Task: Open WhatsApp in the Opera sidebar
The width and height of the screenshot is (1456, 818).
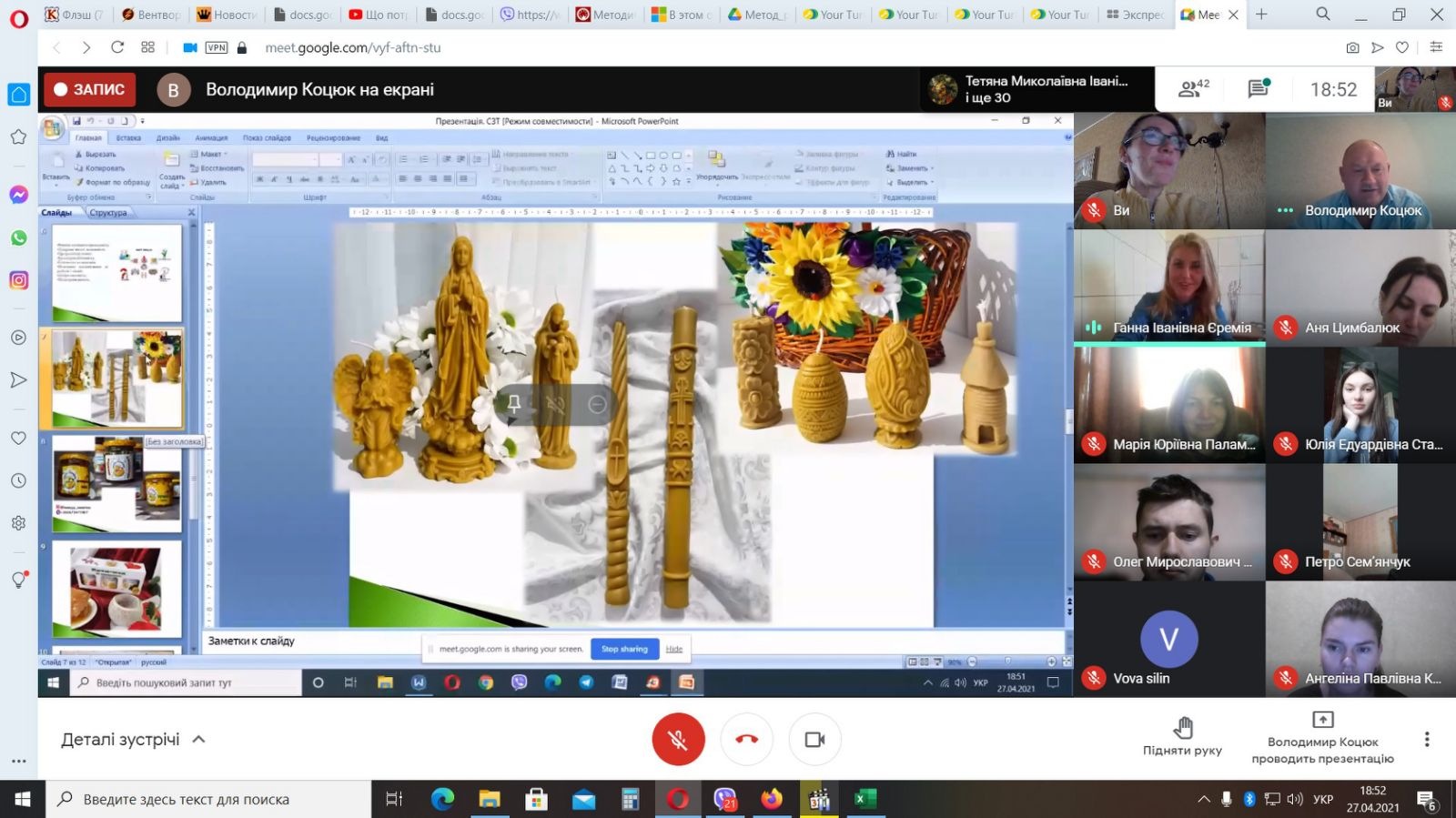Action: [18, 237]
